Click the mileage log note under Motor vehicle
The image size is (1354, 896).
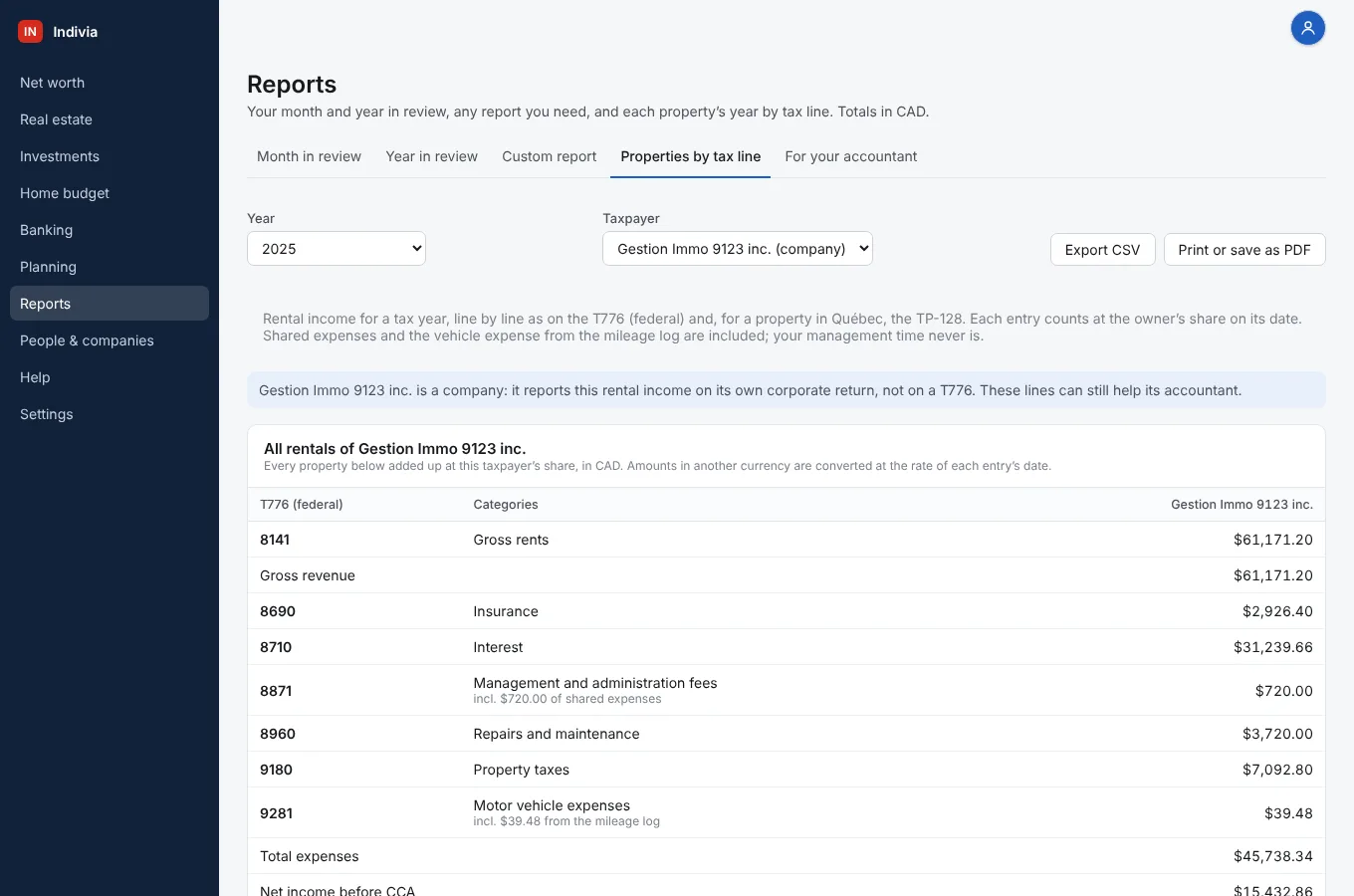pos(566,821)
